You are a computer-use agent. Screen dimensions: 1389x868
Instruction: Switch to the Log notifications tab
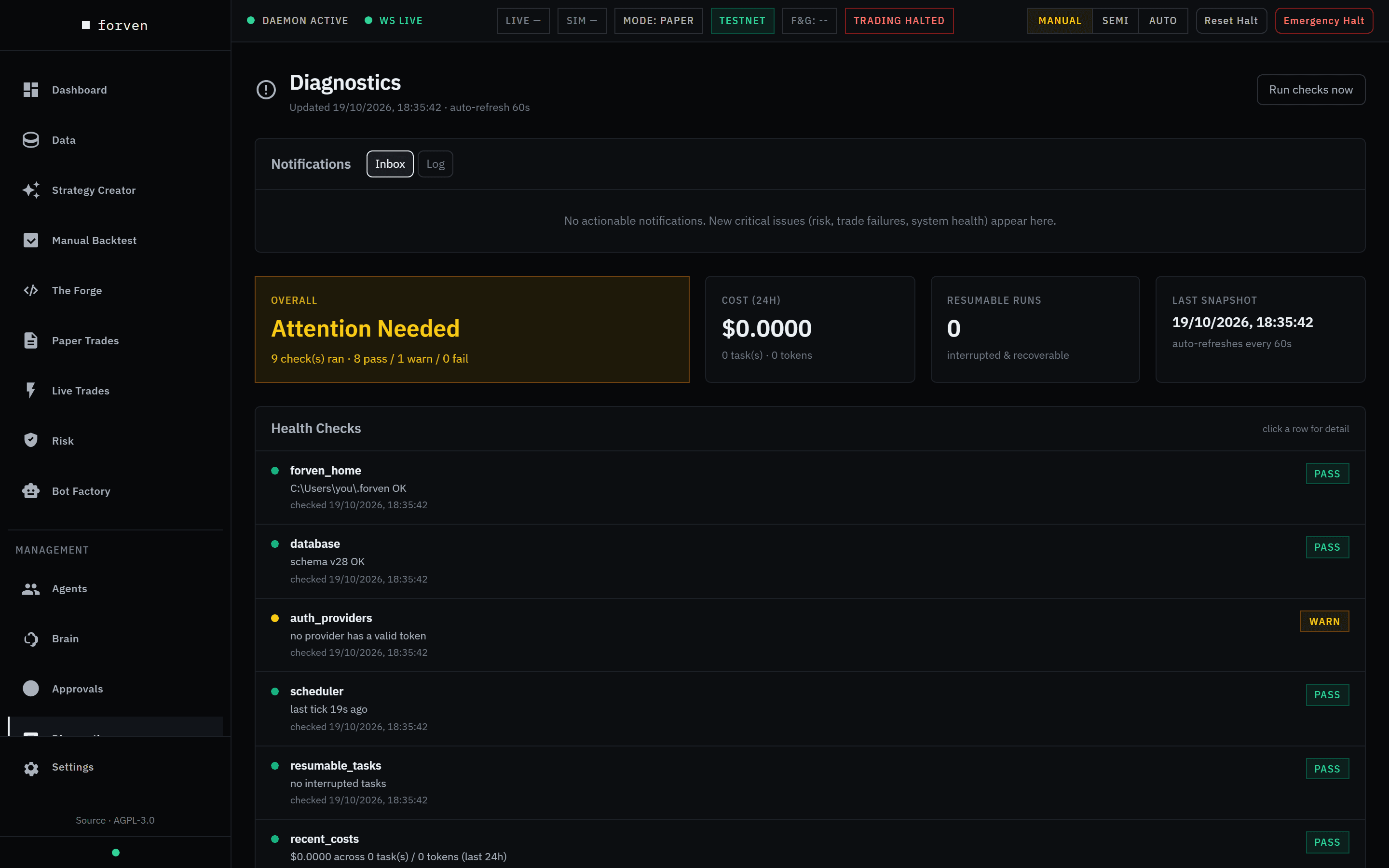(x=436, y=164)
